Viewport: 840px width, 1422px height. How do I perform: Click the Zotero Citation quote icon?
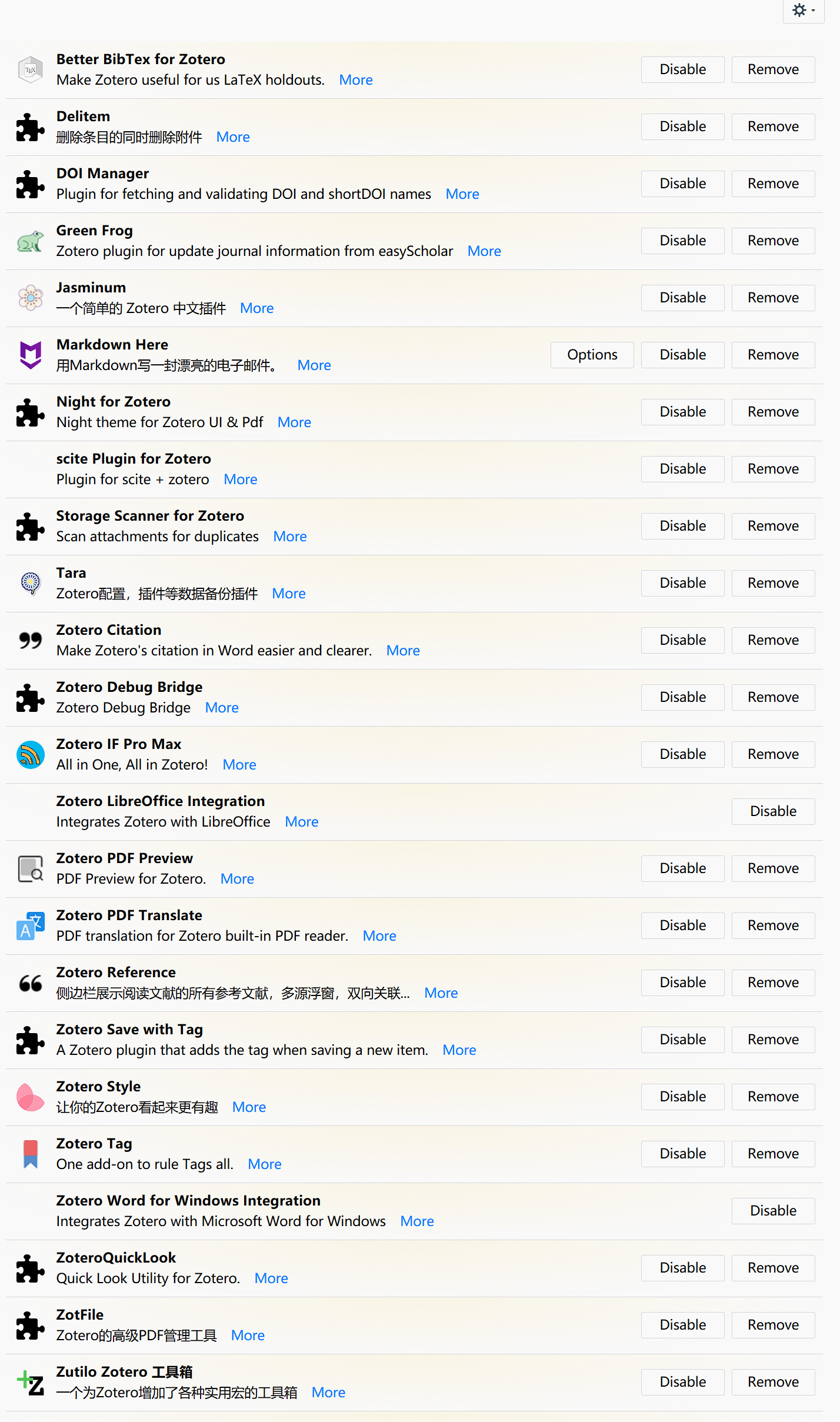pyautogui.click(x=31, y=640)
